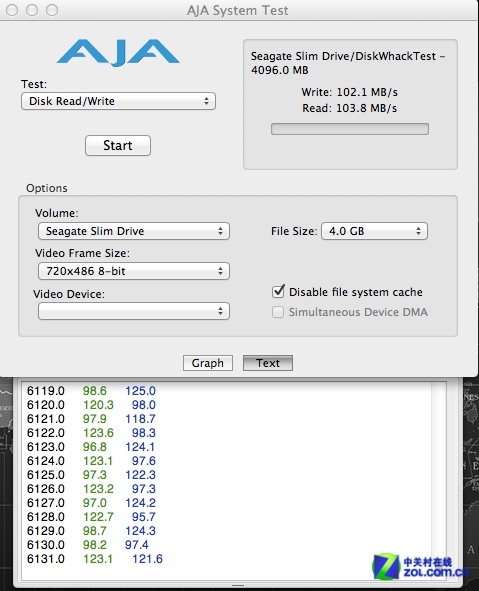
Task: Open the Volume dropdown Seagate Slim Drive
Action: [134, 231]
